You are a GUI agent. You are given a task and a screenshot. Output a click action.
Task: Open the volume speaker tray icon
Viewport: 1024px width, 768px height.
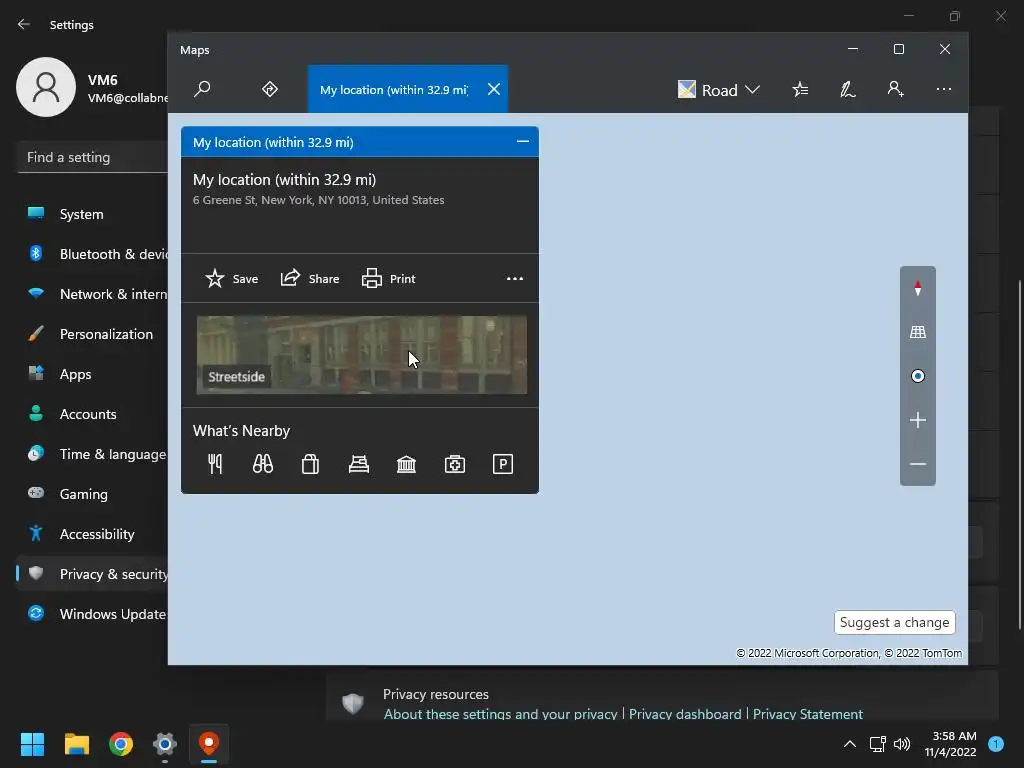click(902, 744)
